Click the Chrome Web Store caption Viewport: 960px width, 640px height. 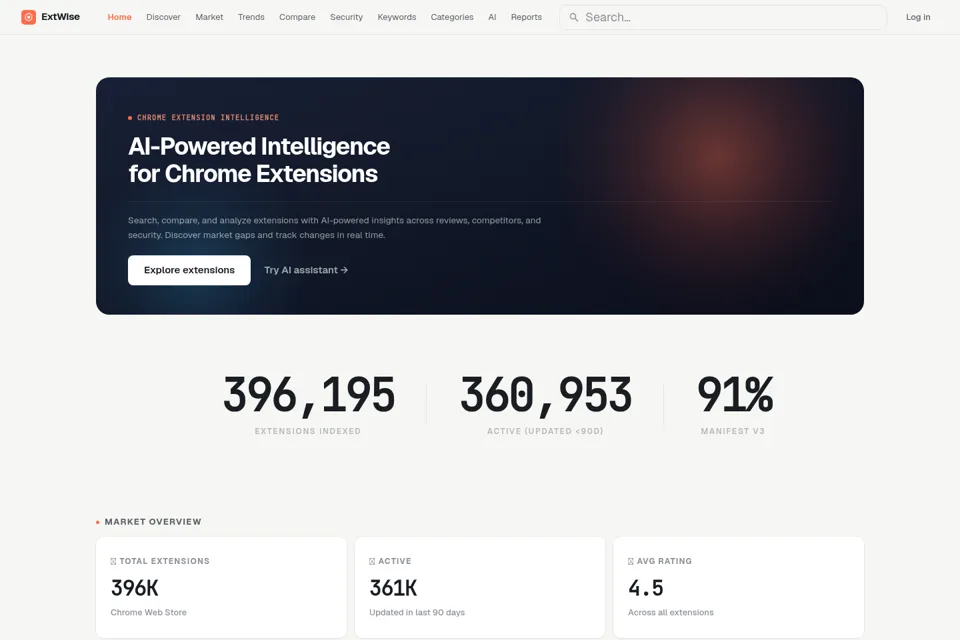[149, 612]
